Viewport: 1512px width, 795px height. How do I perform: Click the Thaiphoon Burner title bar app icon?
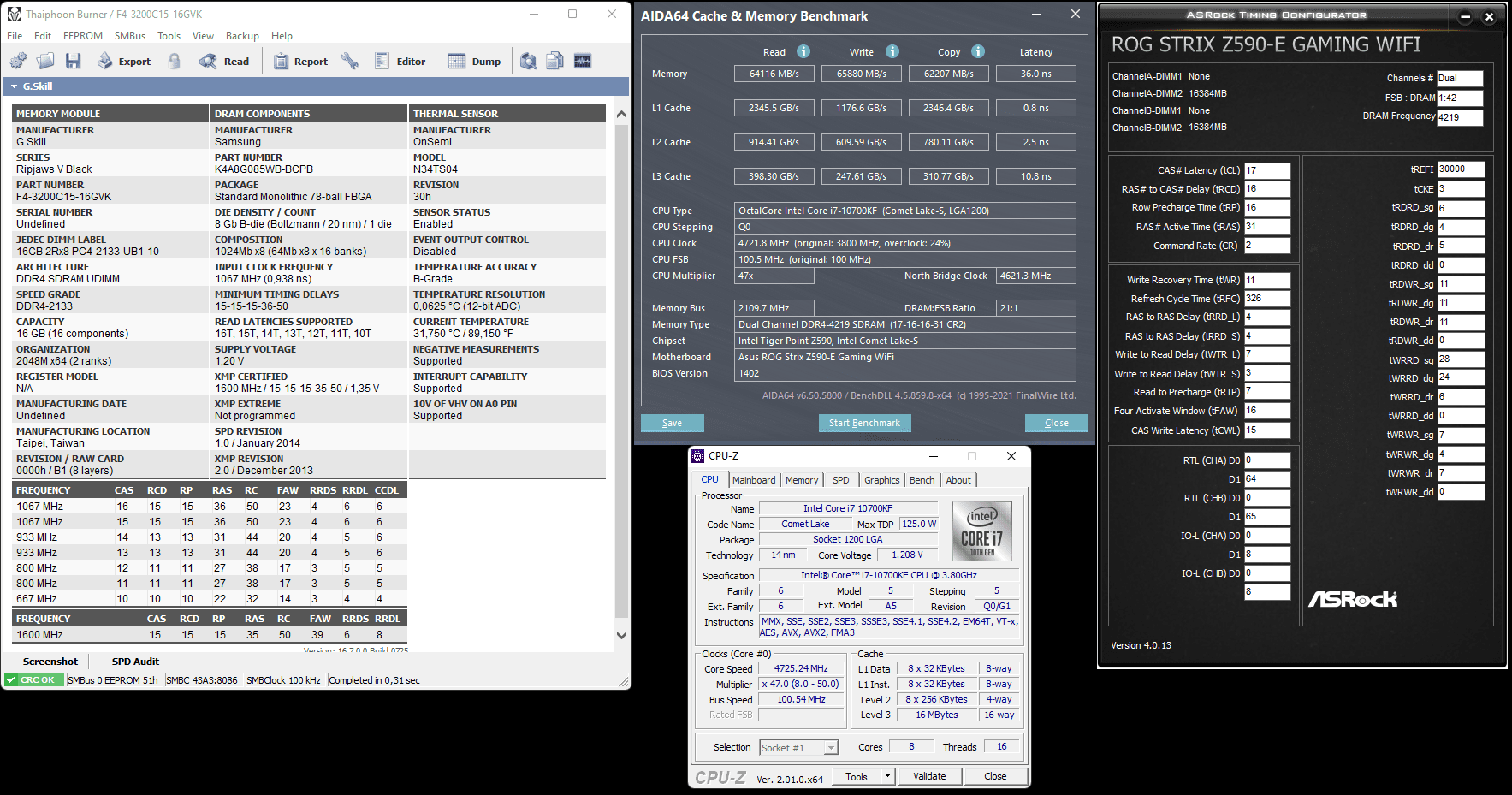(15, 14)
